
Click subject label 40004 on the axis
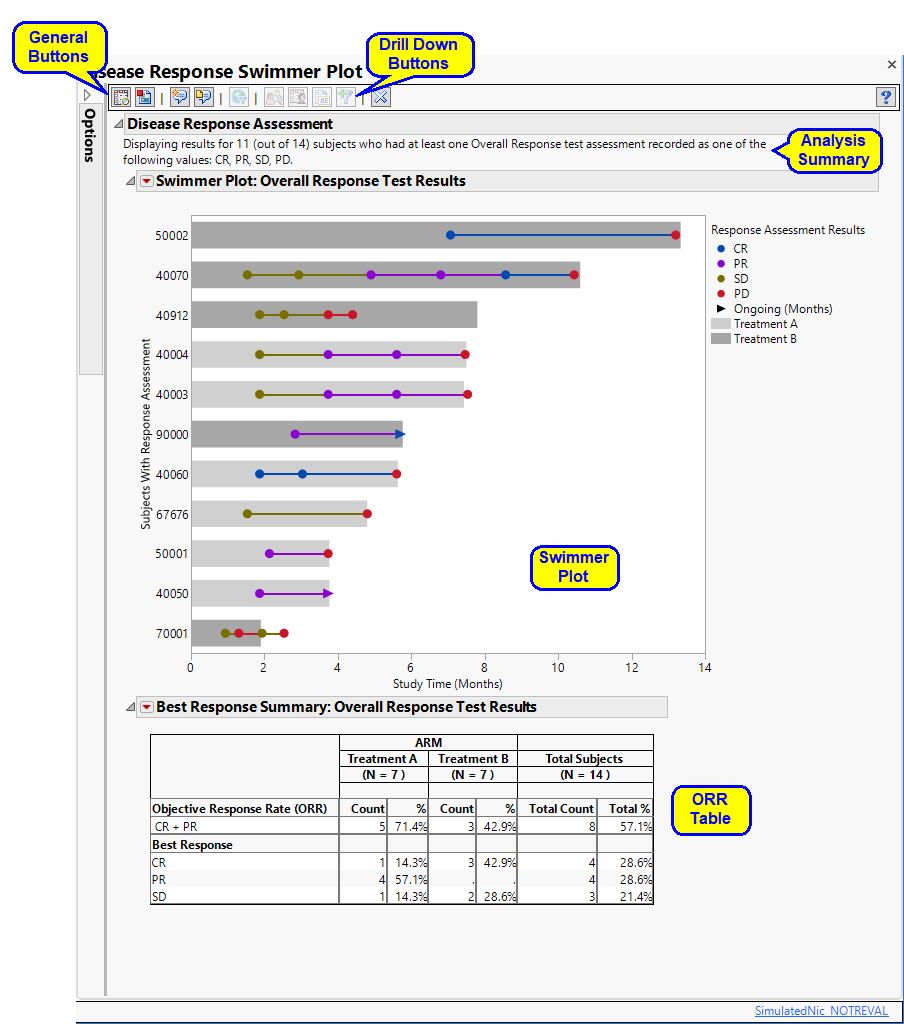[x=172, y=355]
